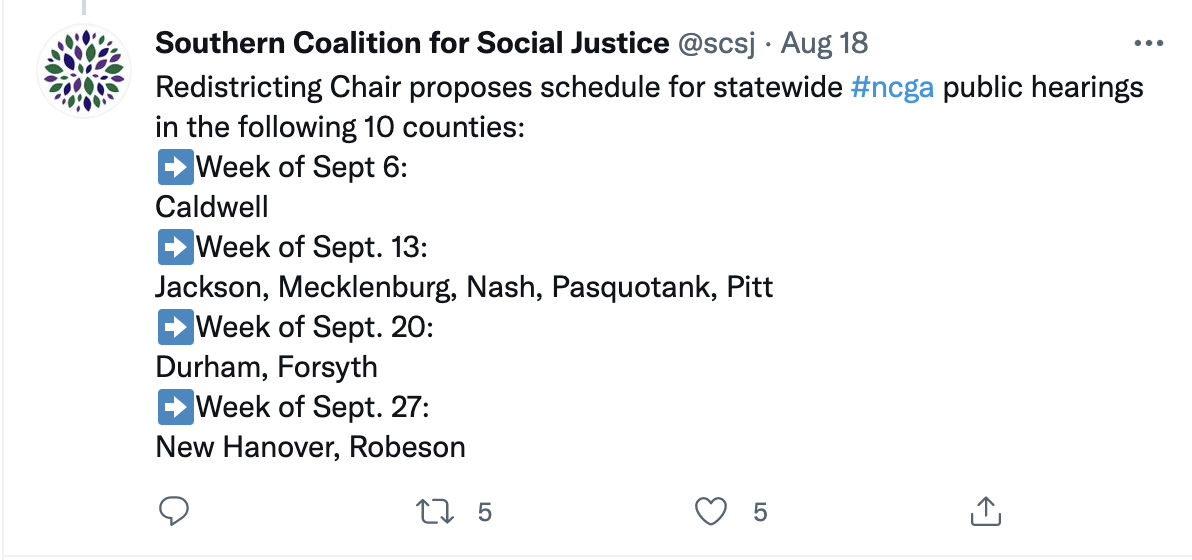The image size is (1192, 560).
Task: Open the Southern Coalition leaf logo avatar
Action: tap(84, 70)
